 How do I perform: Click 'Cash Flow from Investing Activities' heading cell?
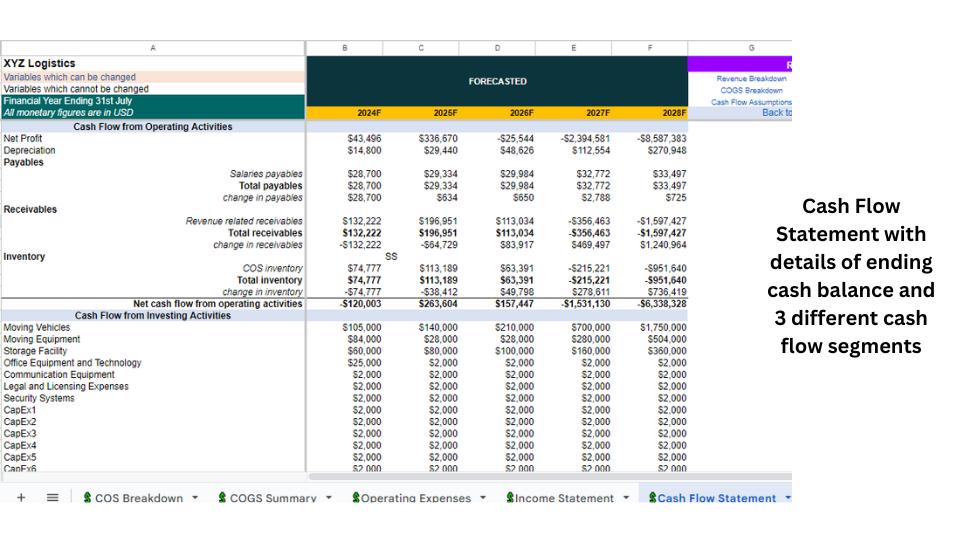[153, 315]
